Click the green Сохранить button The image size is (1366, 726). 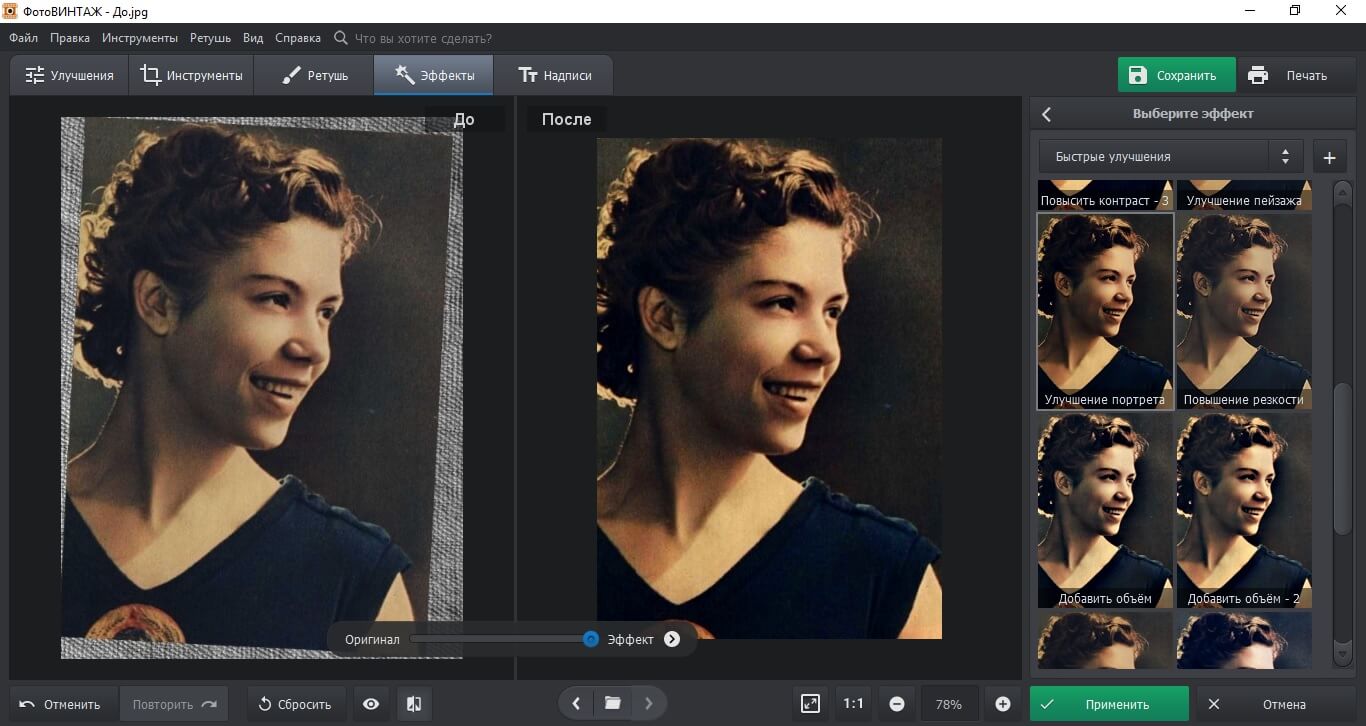[x=1176, y=75]
